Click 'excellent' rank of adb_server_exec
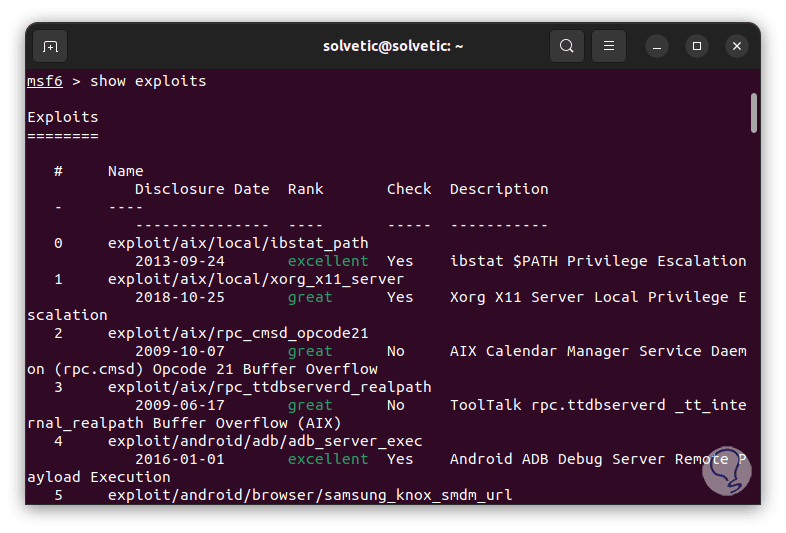Screen dimensions: 786x533 coord(328,460)
